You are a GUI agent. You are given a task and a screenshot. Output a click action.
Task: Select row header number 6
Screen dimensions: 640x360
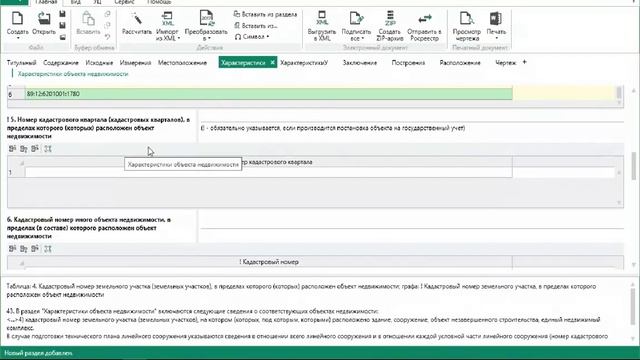(16, 94)
